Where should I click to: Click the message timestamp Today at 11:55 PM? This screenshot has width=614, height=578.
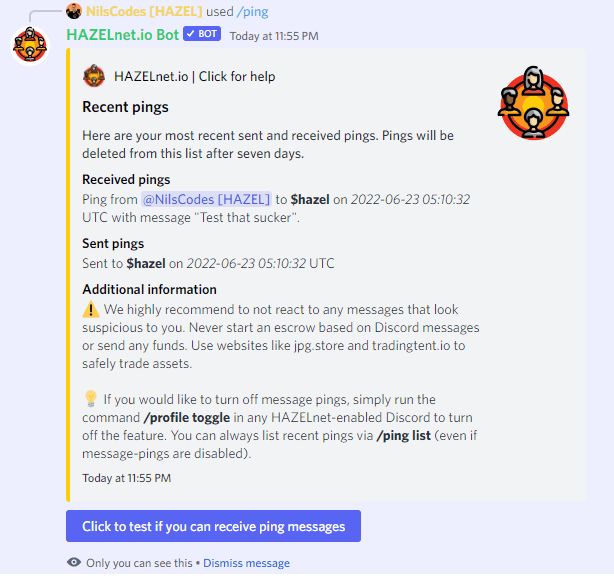coord(274,36)
